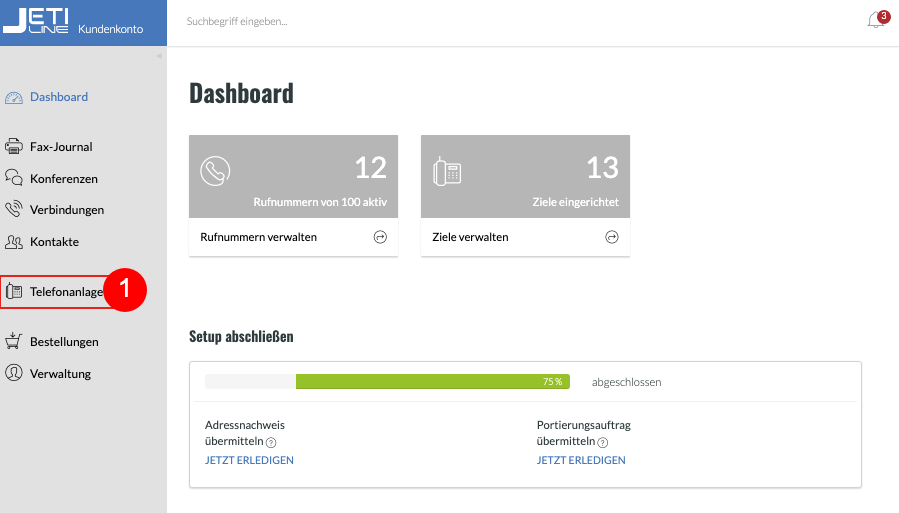
Task: Click the help icon beside Portierungsauftrag übermitteln
Action: tap(603, 442)
